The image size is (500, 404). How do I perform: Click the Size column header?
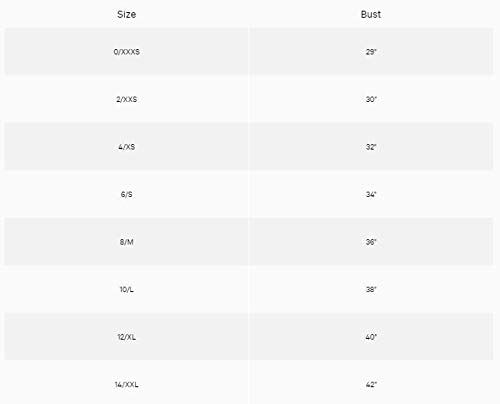126,14
